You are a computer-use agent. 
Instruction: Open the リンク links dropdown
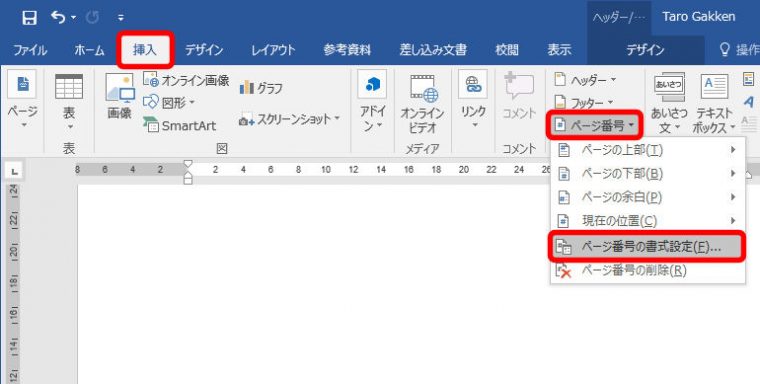(x=473, y=100)
